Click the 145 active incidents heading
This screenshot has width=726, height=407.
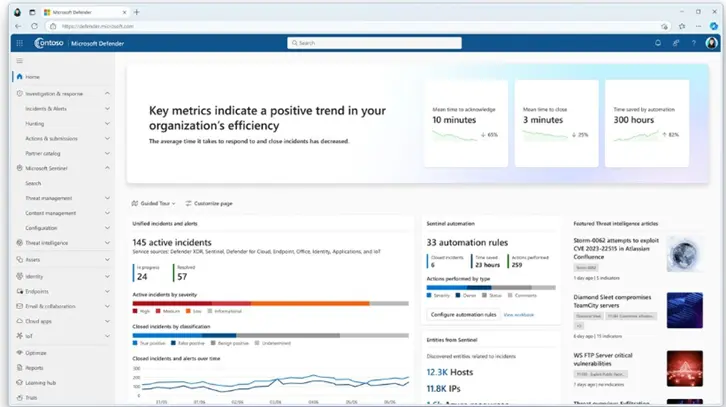(x=172, y=242)
